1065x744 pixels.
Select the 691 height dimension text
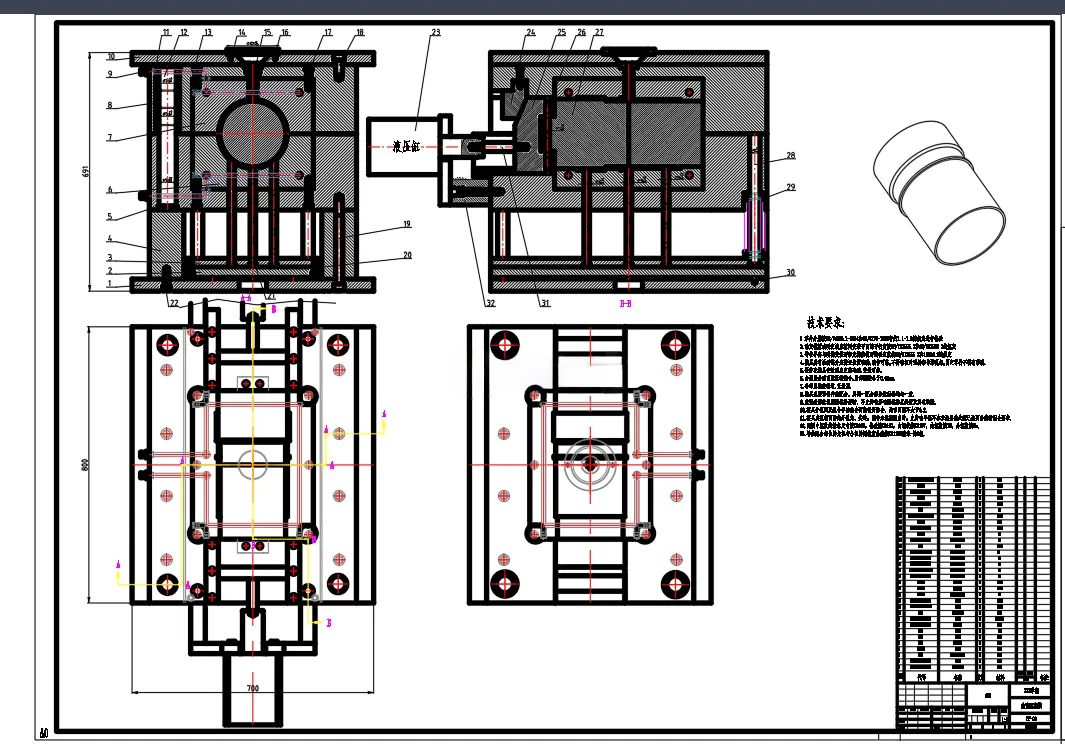[x=86, y=171]
